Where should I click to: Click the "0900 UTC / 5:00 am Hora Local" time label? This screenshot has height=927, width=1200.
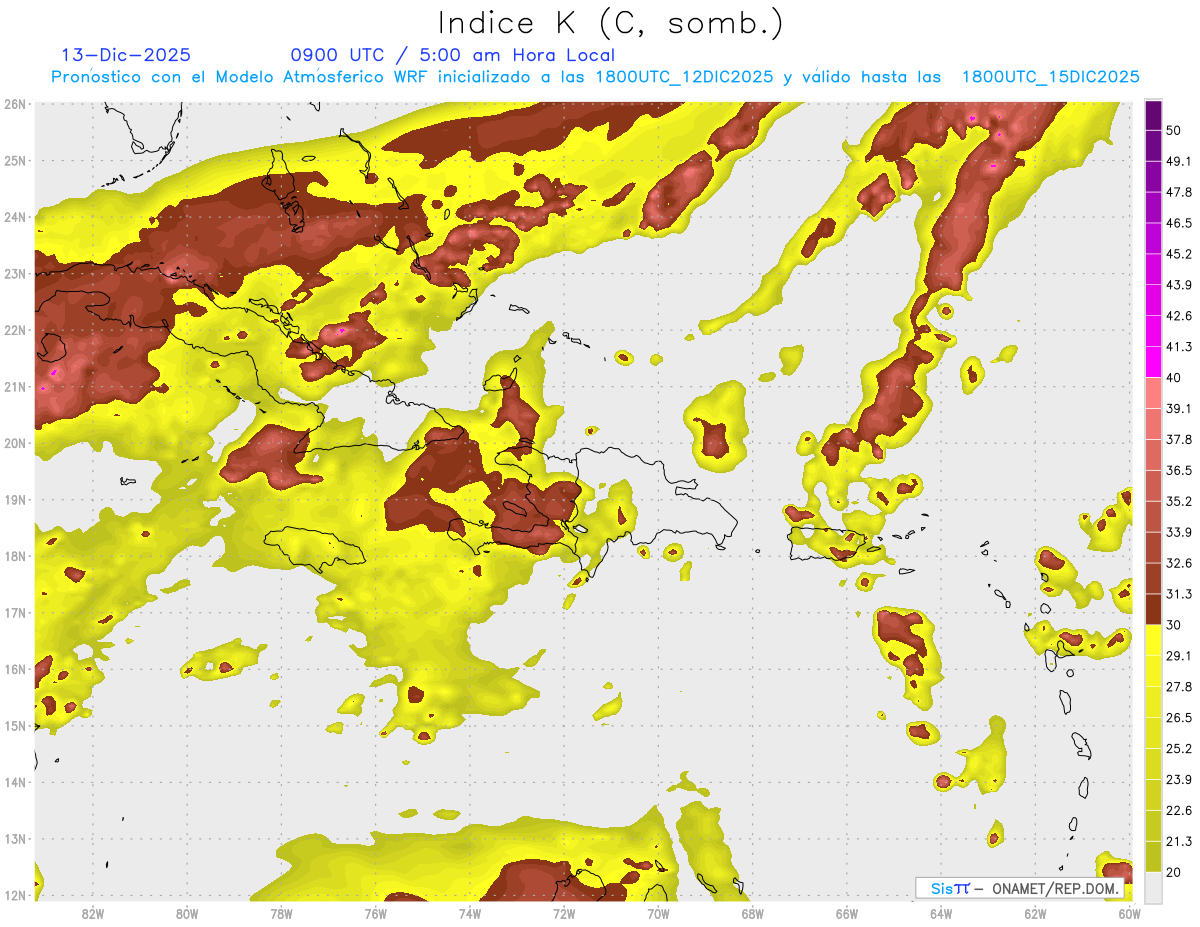pos(453,56)
